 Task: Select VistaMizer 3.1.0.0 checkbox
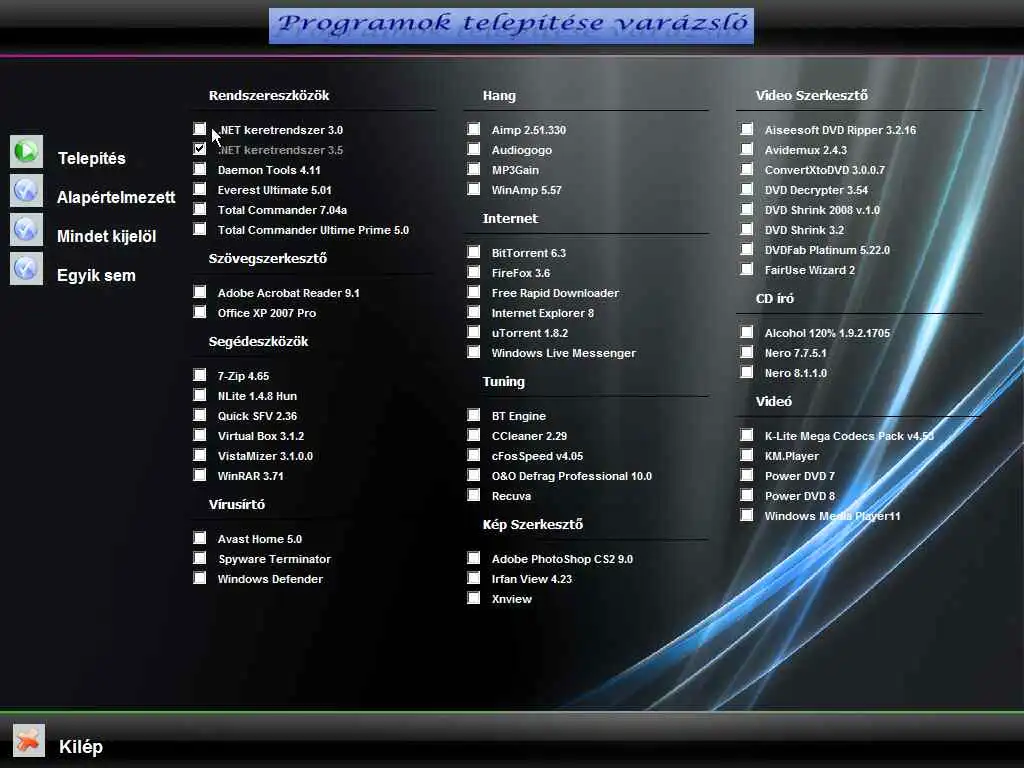pyautogui.click(x=200, y=455)
